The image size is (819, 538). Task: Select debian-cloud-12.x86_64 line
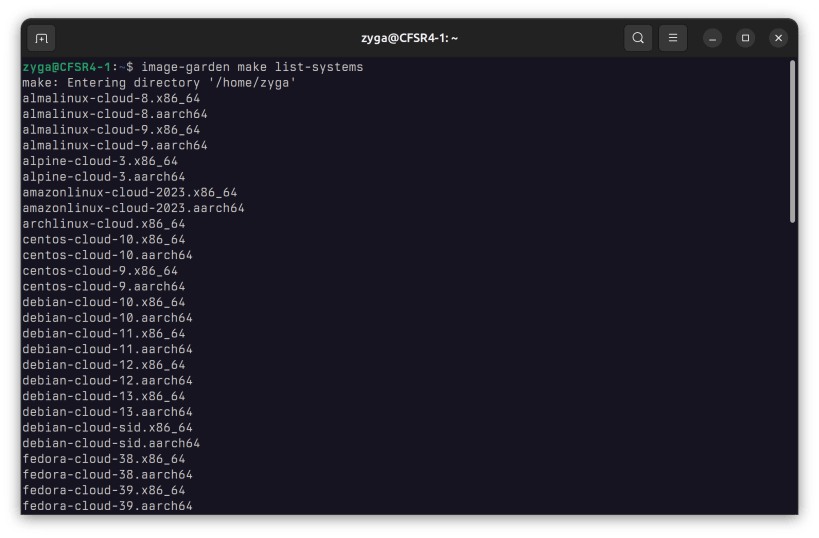click(104, 365)
